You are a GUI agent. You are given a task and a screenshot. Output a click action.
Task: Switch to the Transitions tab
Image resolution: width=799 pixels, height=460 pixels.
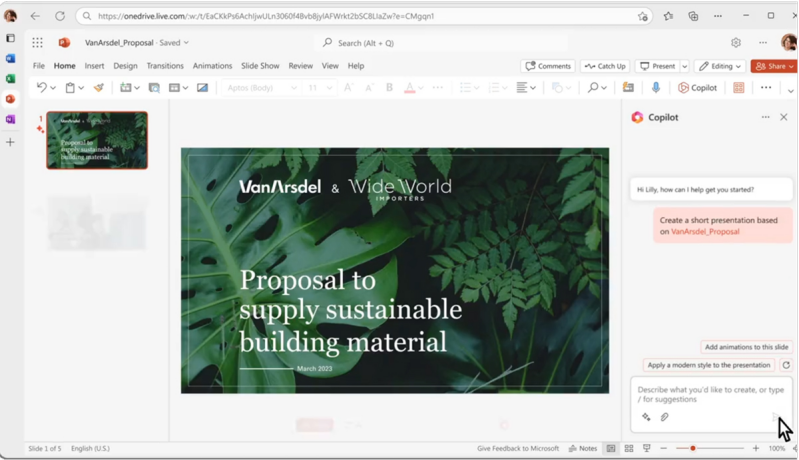[165, 66]
